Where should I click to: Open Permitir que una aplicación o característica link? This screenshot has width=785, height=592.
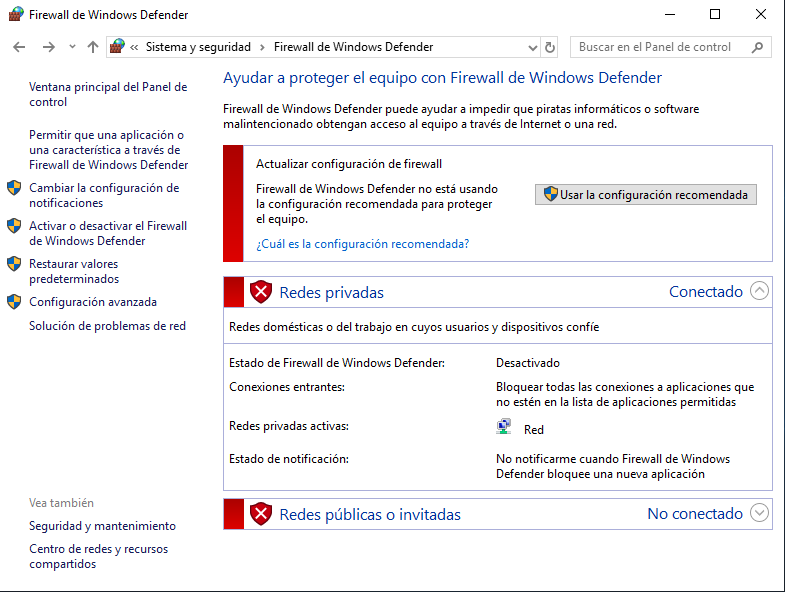coord(109,150)
